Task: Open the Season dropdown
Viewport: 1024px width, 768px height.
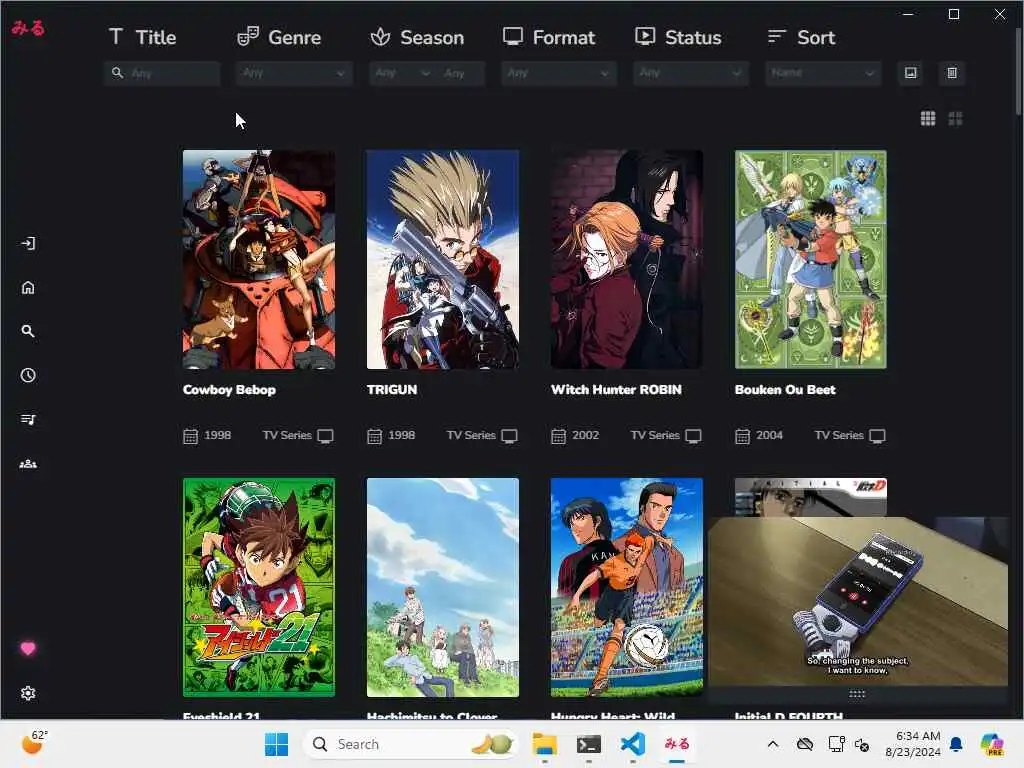Action: point(402,73)
